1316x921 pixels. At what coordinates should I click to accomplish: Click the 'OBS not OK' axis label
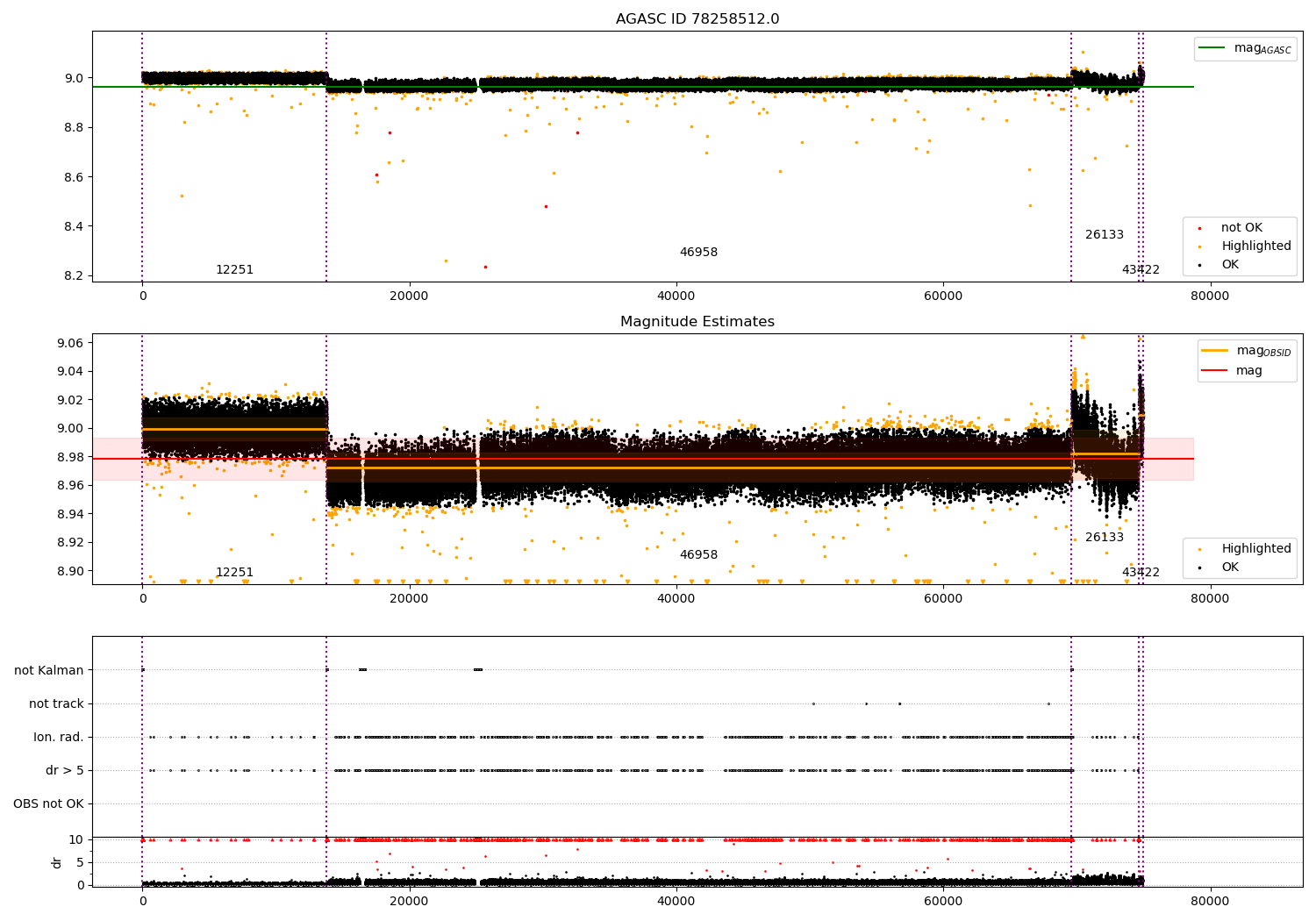(48, 803)
